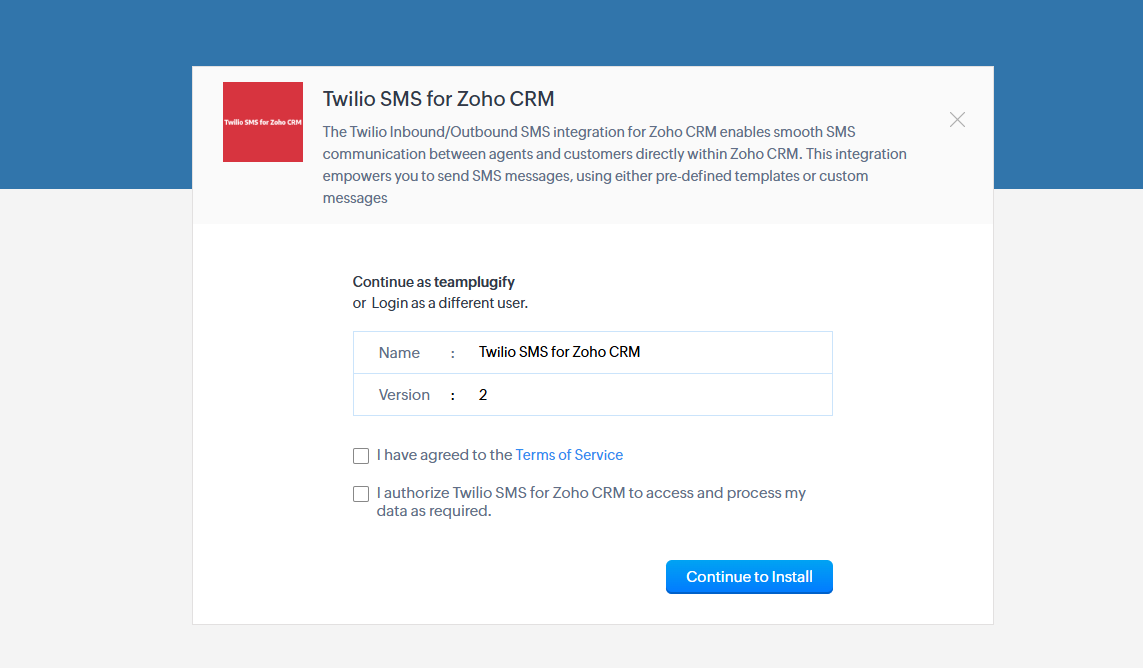The image size is (1143, 668).
Task: Enable the data access authorization checkbox
Action: click(361, 494)
